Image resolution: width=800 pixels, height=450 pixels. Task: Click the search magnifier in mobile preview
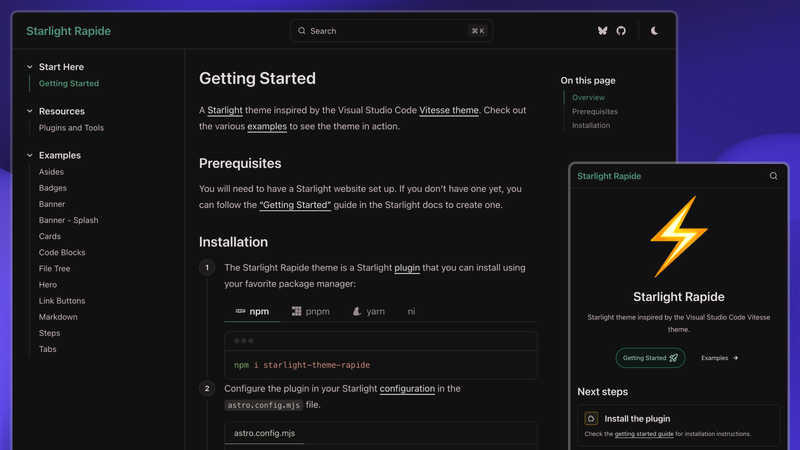click(773, 176)
